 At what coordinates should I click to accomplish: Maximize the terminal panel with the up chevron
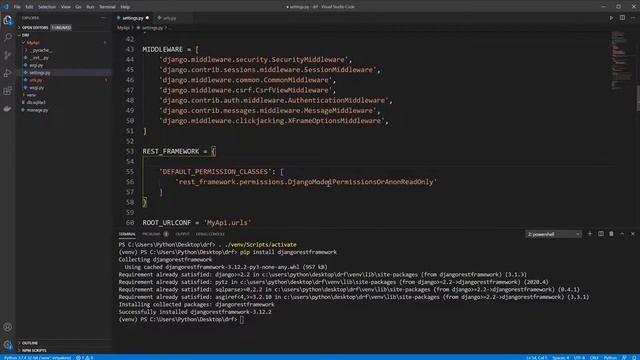[622, 234]
